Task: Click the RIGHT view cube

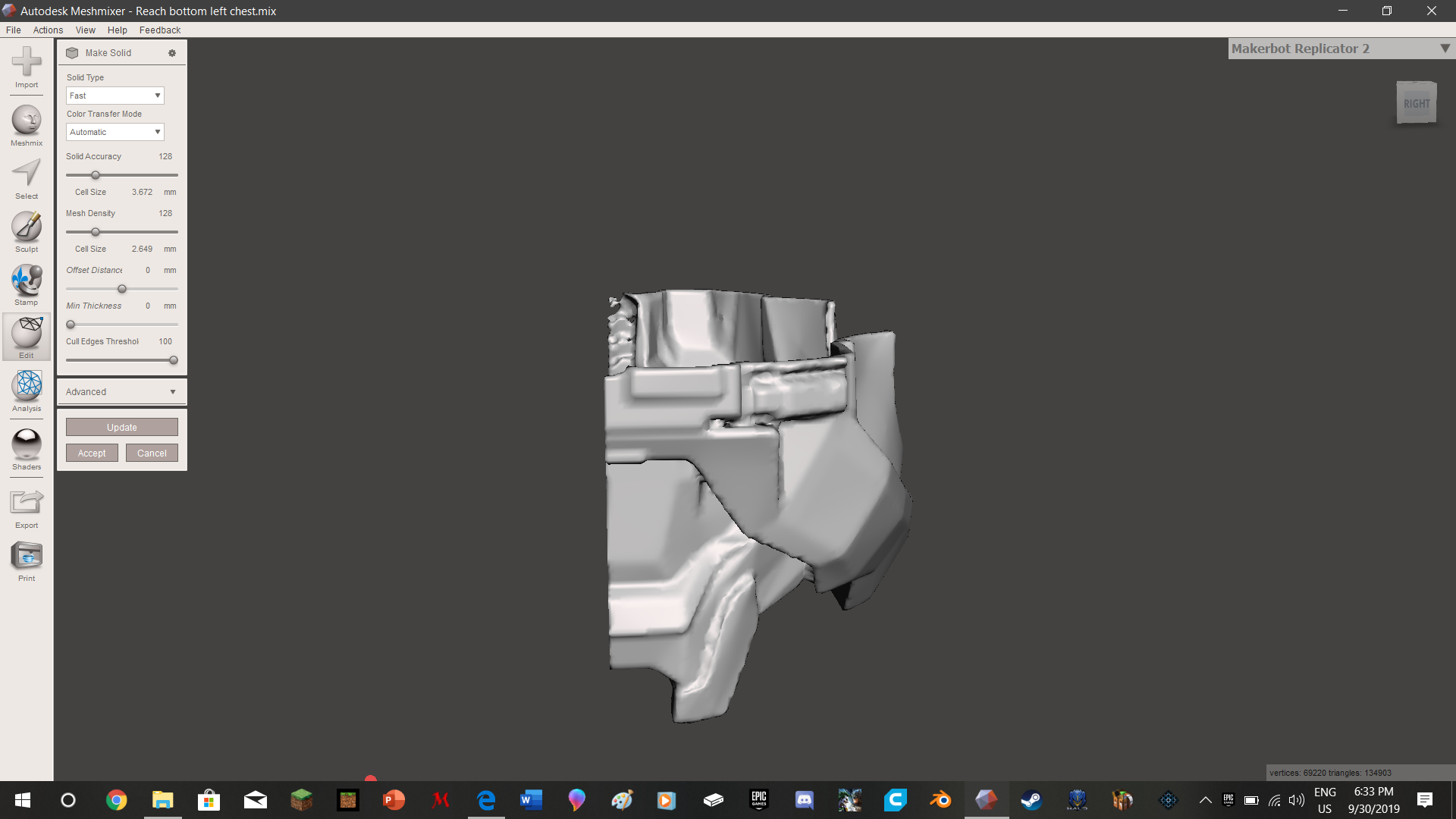Action: pyautogui.click(x=1416, y=103)
